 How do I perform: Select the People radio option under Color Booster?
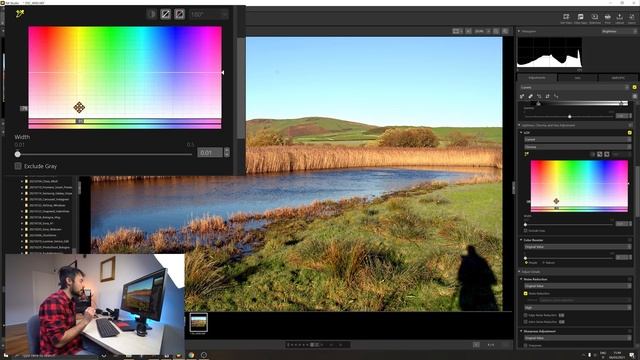click(527, 262)
